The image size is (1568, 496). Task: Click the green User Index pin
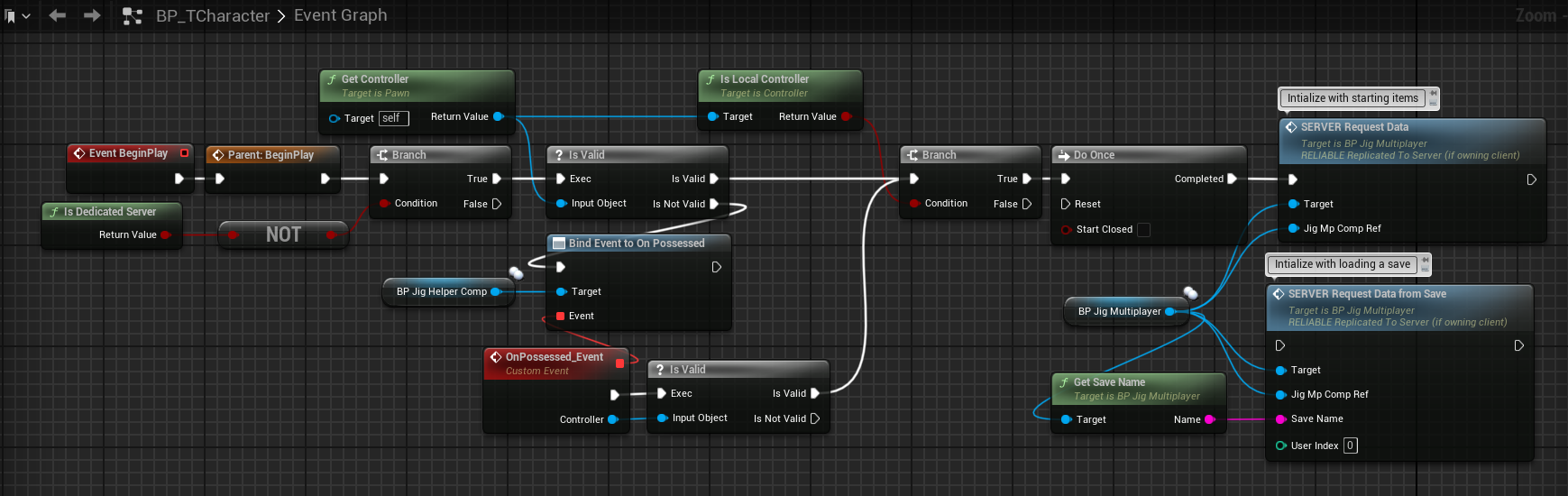(1281, 445)
